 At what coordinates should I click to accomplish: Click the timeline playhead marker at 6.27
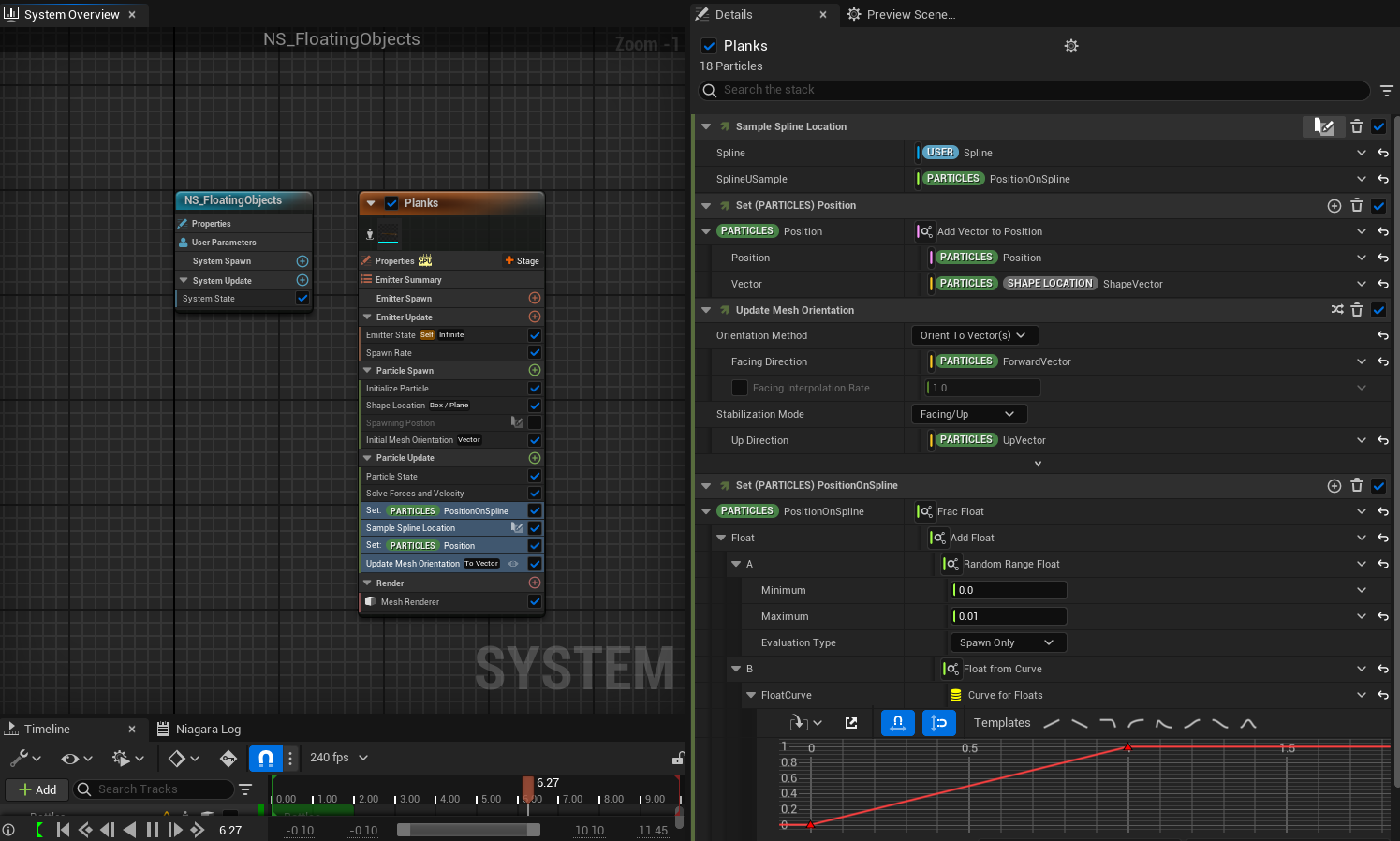click(x=528, y=785)
